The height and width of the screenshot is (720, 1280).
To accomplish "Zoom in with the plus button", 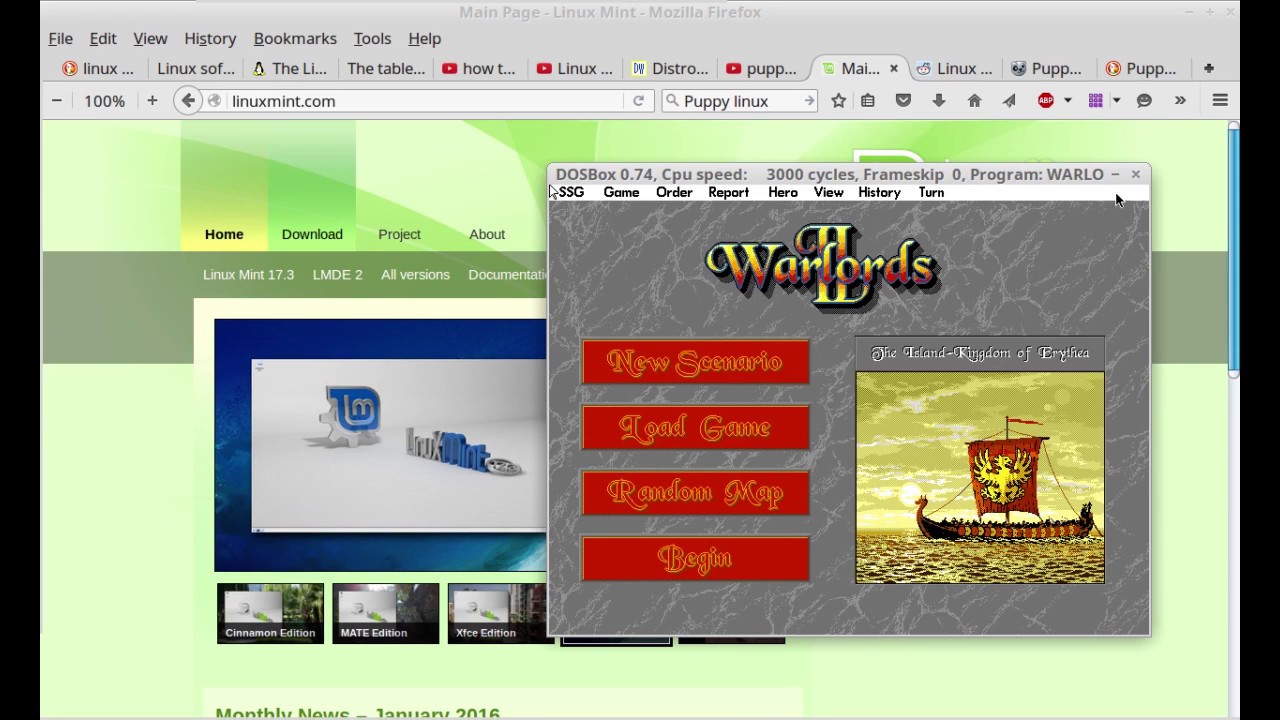I will pyautogui.click(x=152, y=100).
